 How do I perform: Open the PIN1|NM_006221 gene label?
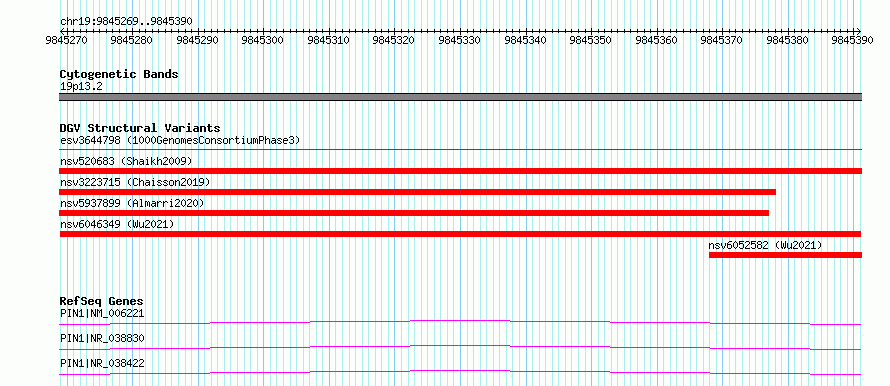coord(102,313)
